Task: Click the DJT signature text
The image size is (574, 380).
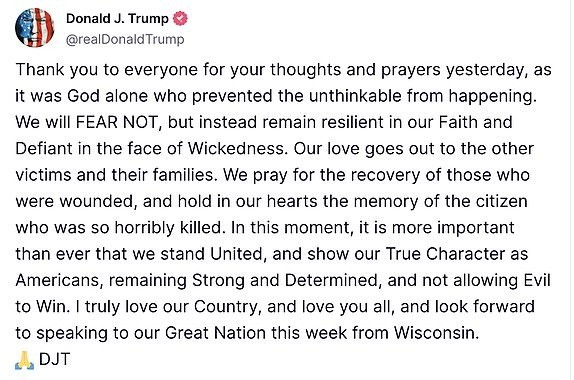Action: coord(54,359)
